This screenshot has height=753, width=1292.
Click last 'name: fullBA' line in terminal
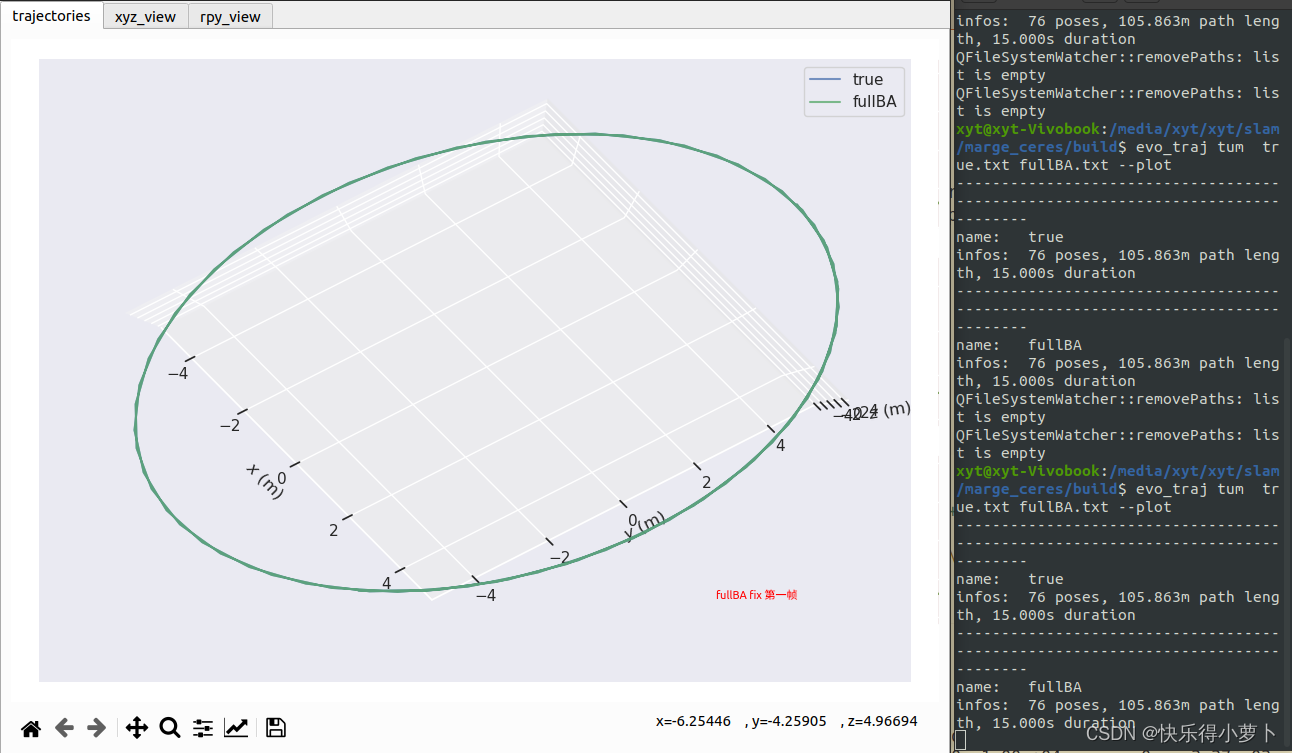point(1019,687)
